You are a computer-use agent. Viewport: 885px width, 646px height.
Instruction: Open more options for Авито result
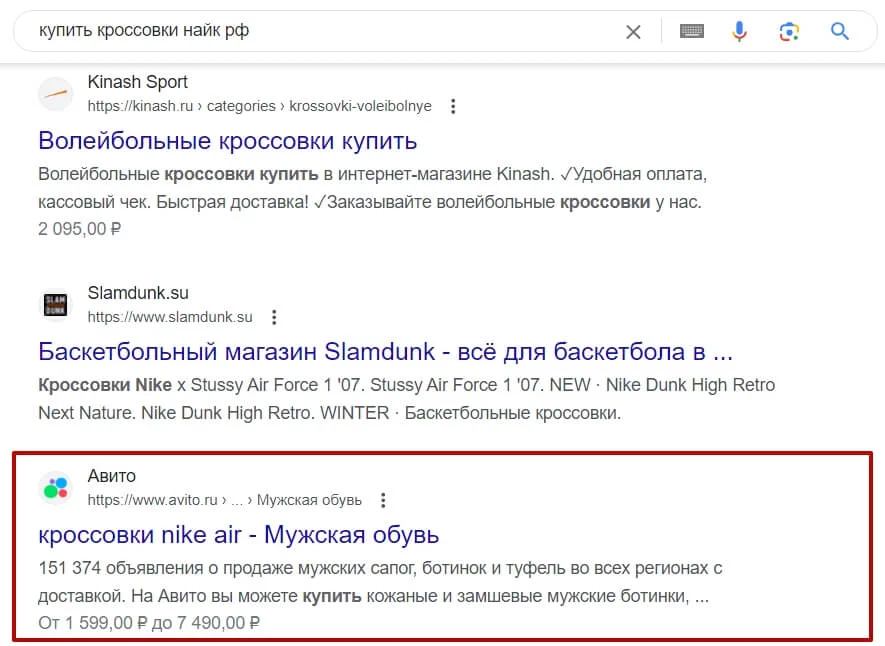pyautogui.click(x=383, y=499)
